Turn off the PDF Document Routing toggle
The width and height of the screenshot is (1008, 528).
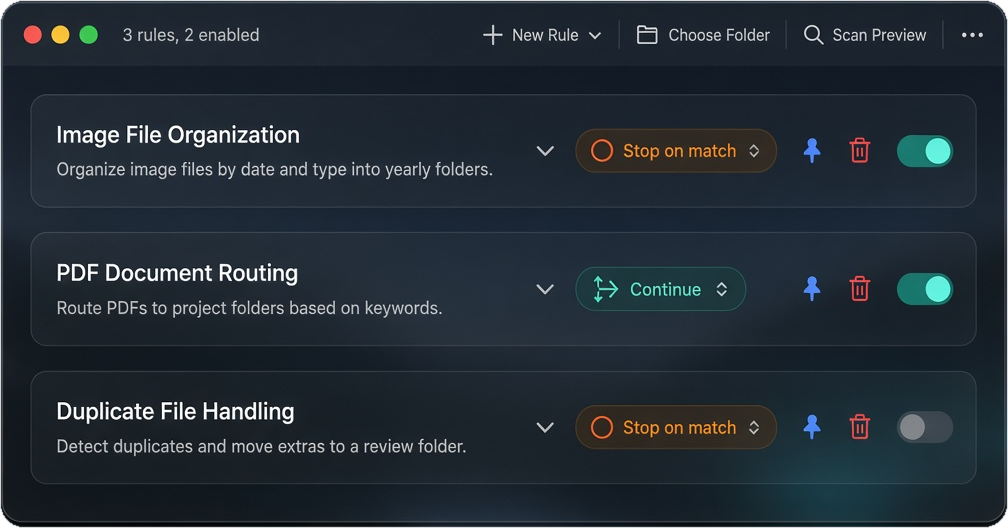pyautogui.click(x=924, y=289)
